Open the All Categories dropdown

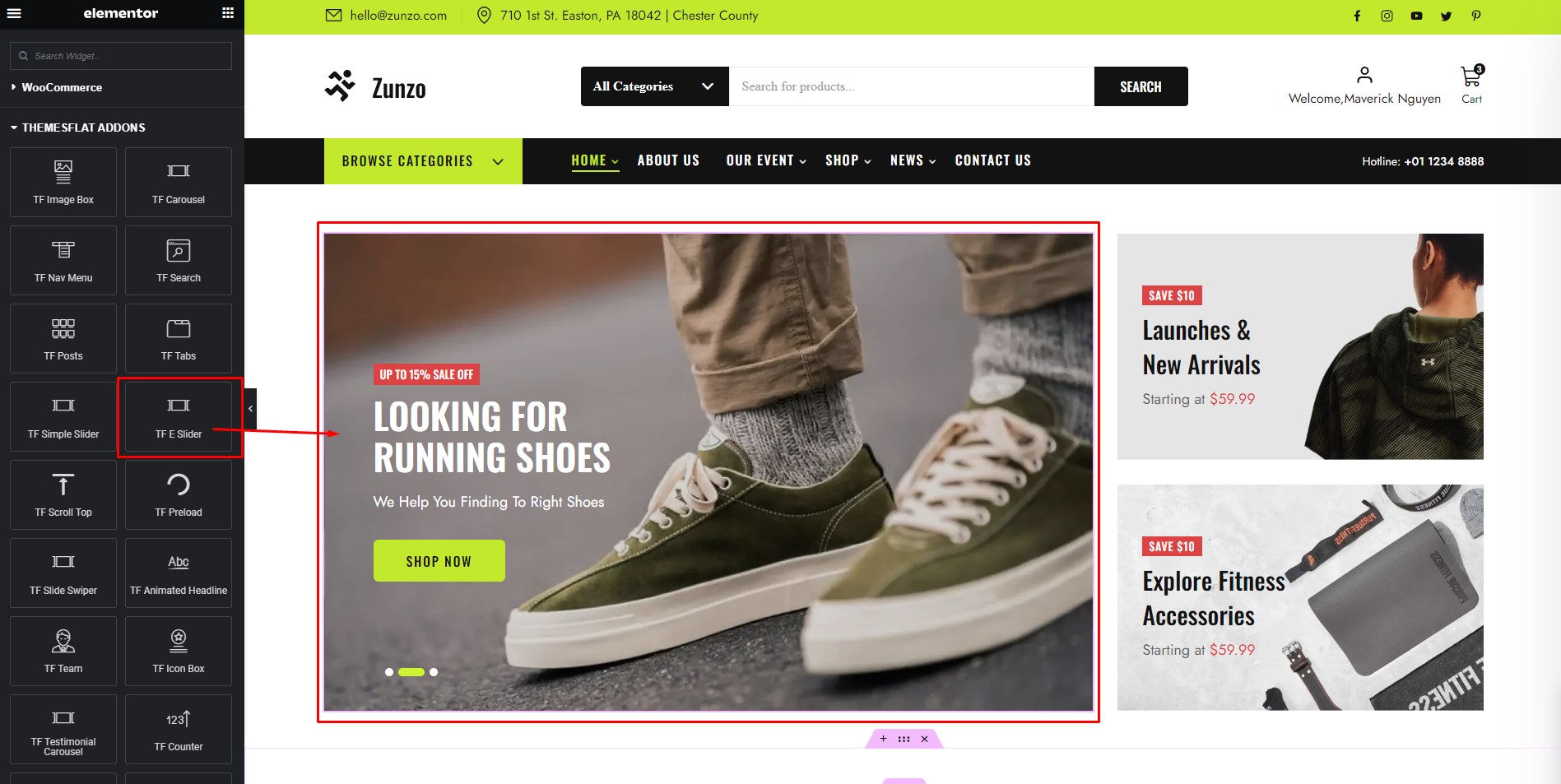coord(654,86)
